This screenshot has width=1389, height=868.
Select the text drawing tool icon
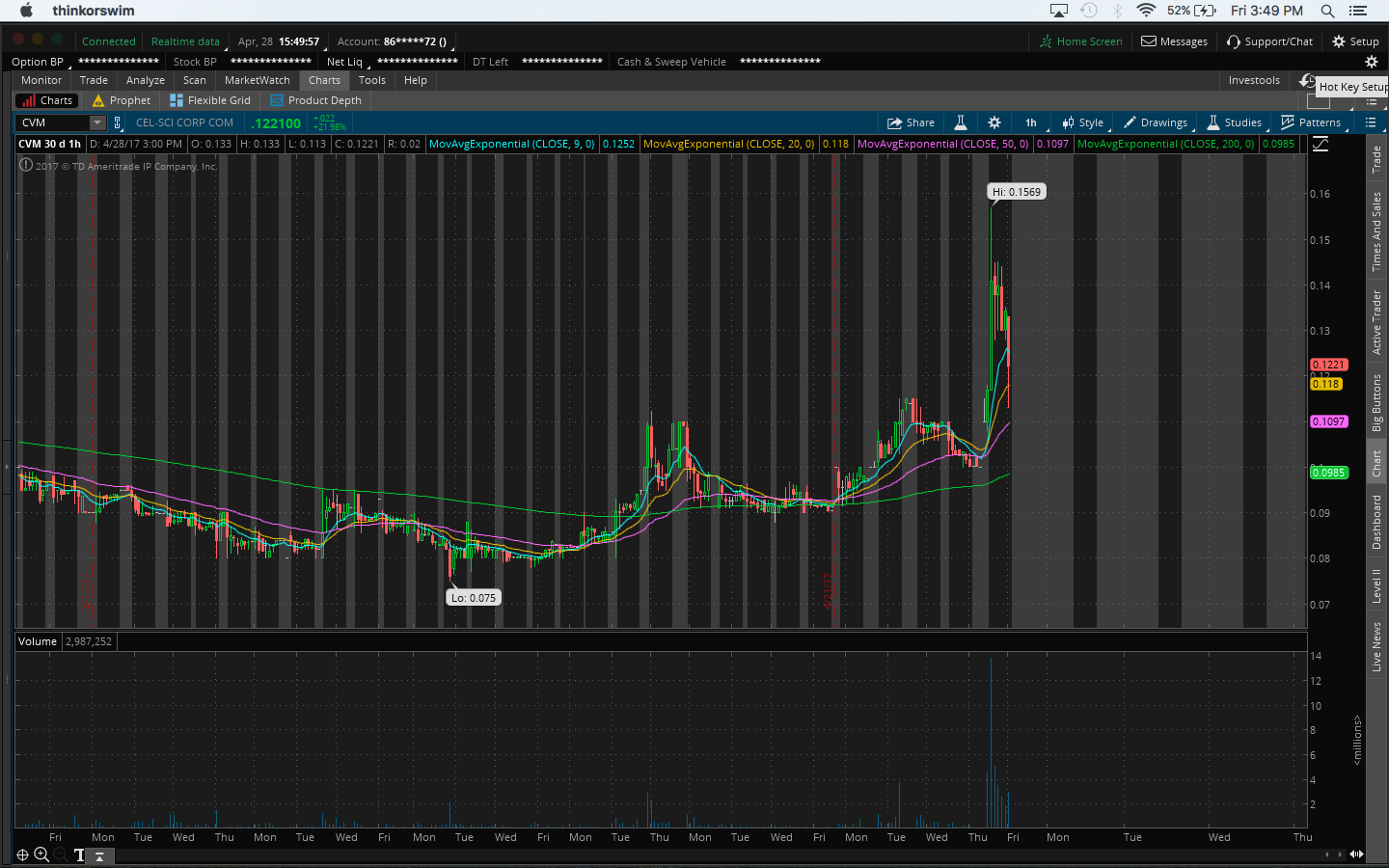[x=79, y=854]
